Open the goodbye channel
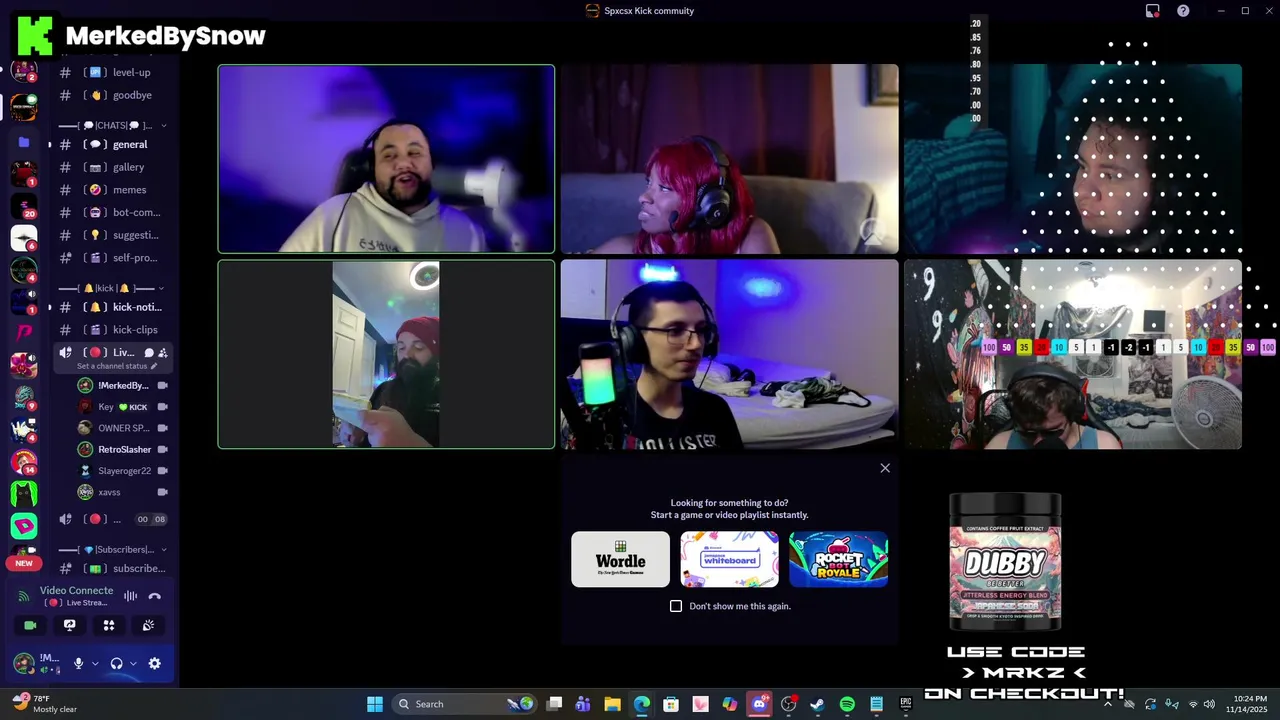The image size is (1280, 720). pyautogui.click(x=113, y=95)
